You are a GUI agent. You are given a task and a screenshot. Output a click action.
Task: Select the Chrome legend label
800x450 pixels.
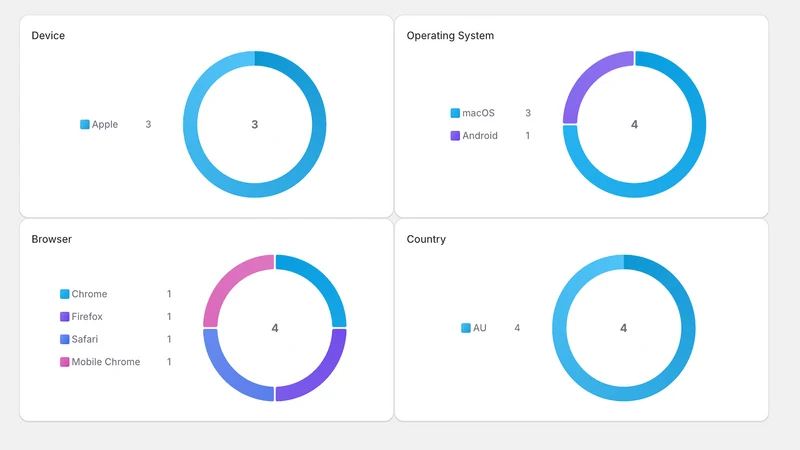point(89,294)
